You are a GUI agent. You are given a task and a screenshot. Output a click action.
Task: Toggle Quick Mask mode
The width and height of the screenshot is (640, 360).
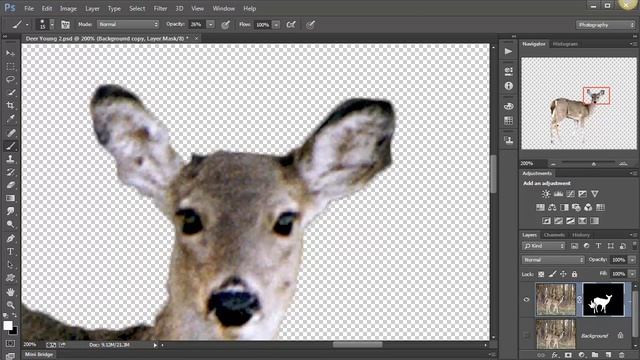[10, 344]
